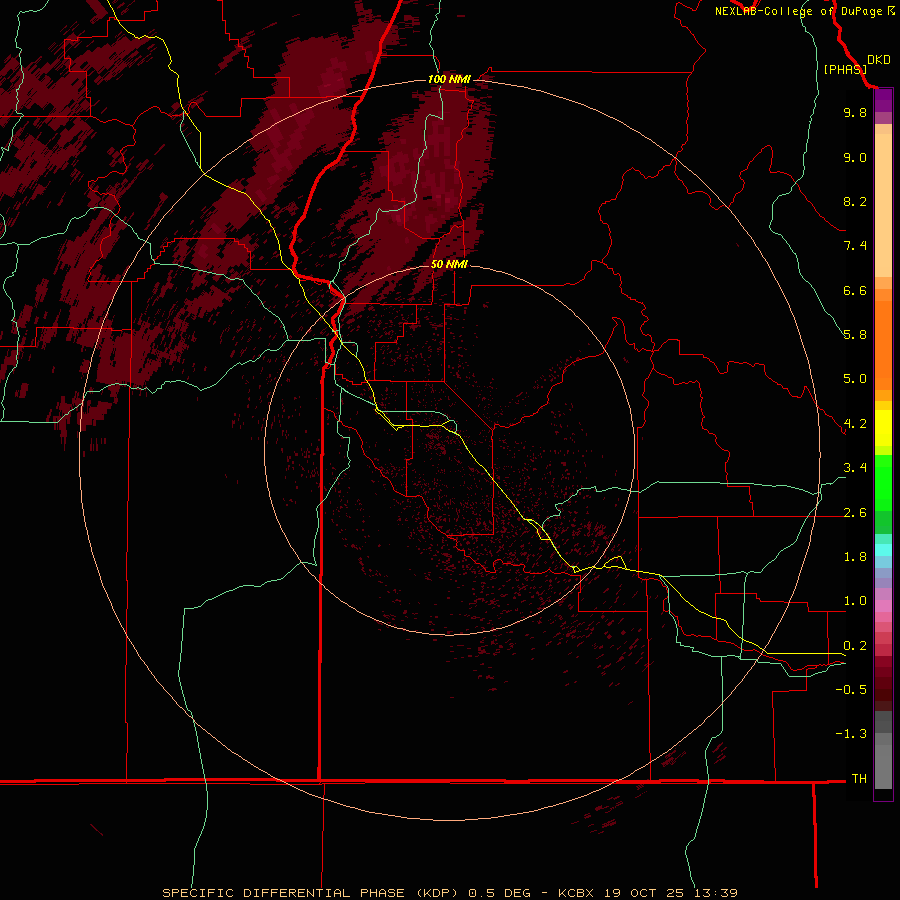This screenshot has height=900, width=900.
Task: Click the [PHAS] legend label
Action: pyautogui.click(x=845, y=69)
